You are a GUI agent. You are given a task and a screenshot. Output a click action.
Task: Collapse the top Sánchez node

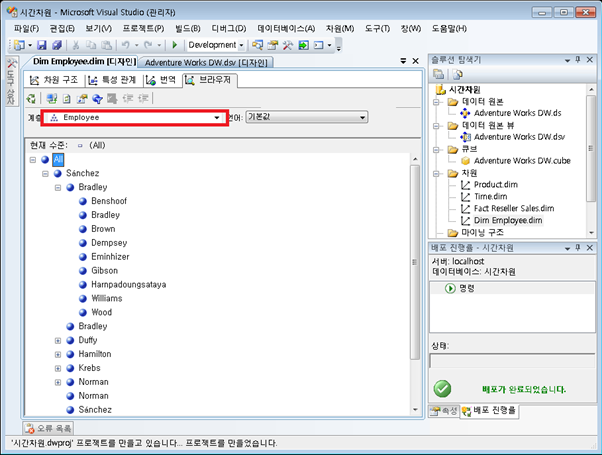point(45,174)
